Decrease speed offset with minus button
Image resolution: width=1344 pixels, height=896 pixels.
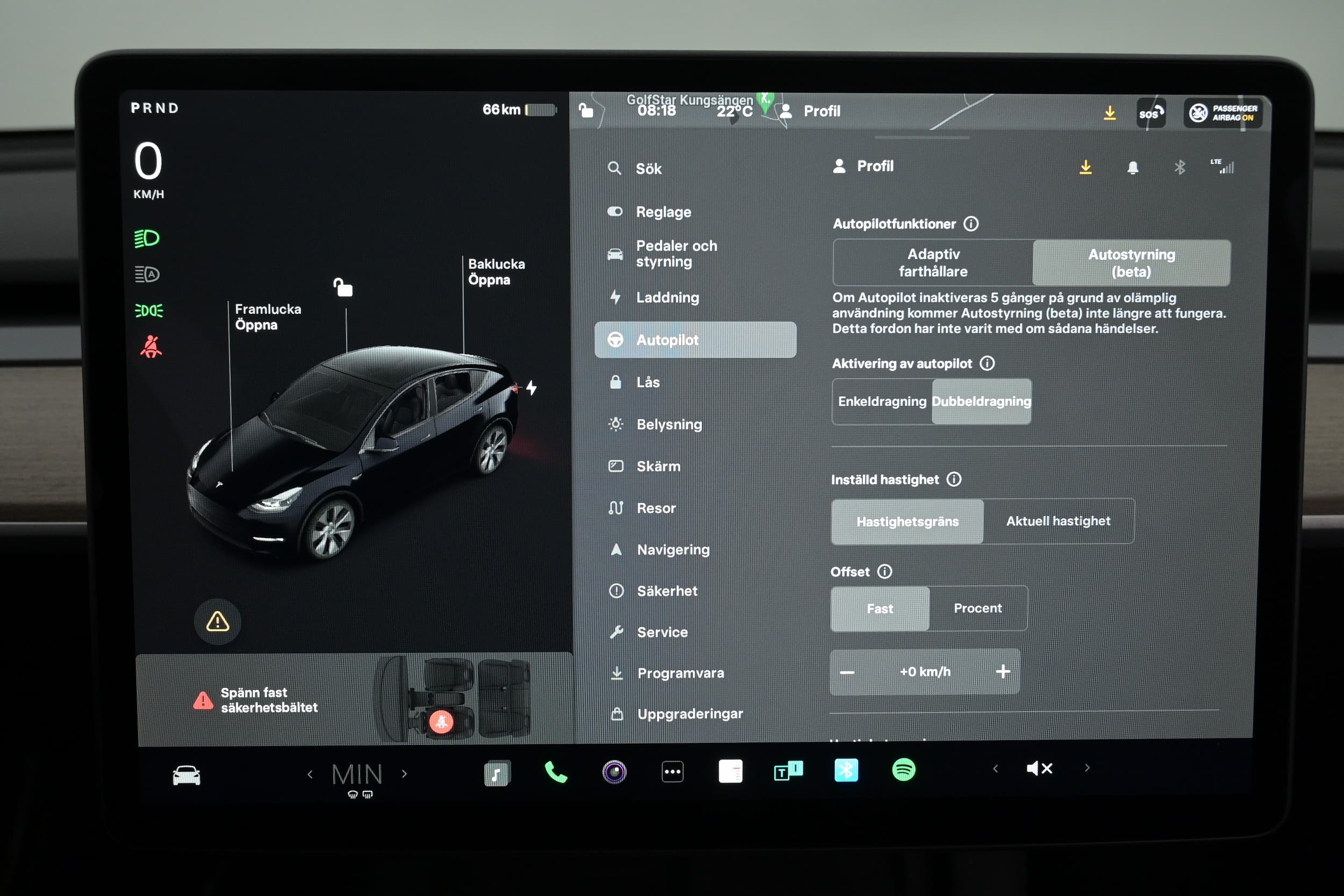coord(847,672)
